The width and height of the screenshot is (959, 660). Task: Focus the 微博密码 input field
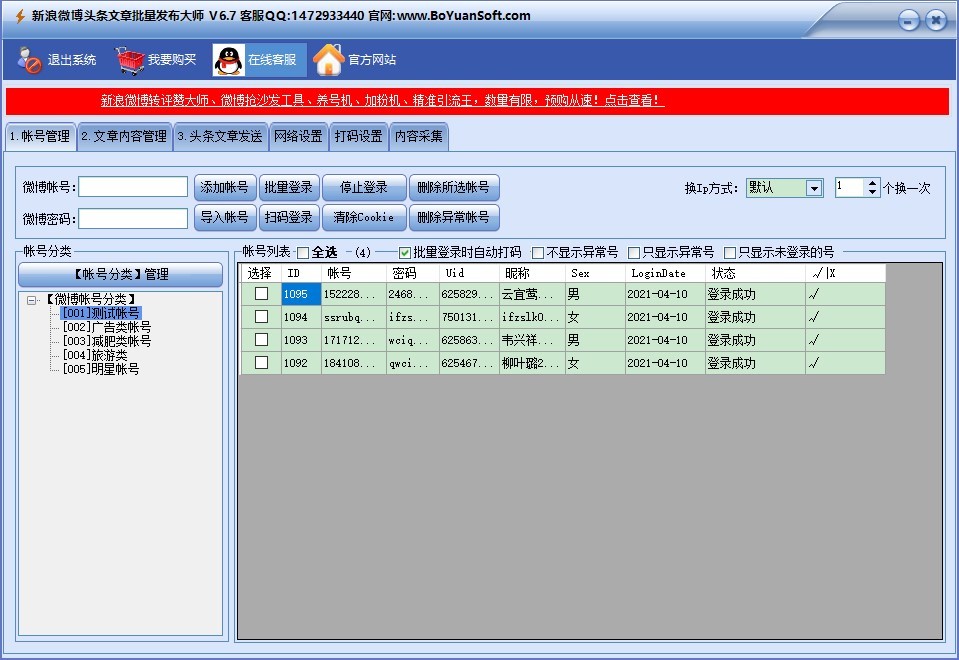click(x=133, y=218)
